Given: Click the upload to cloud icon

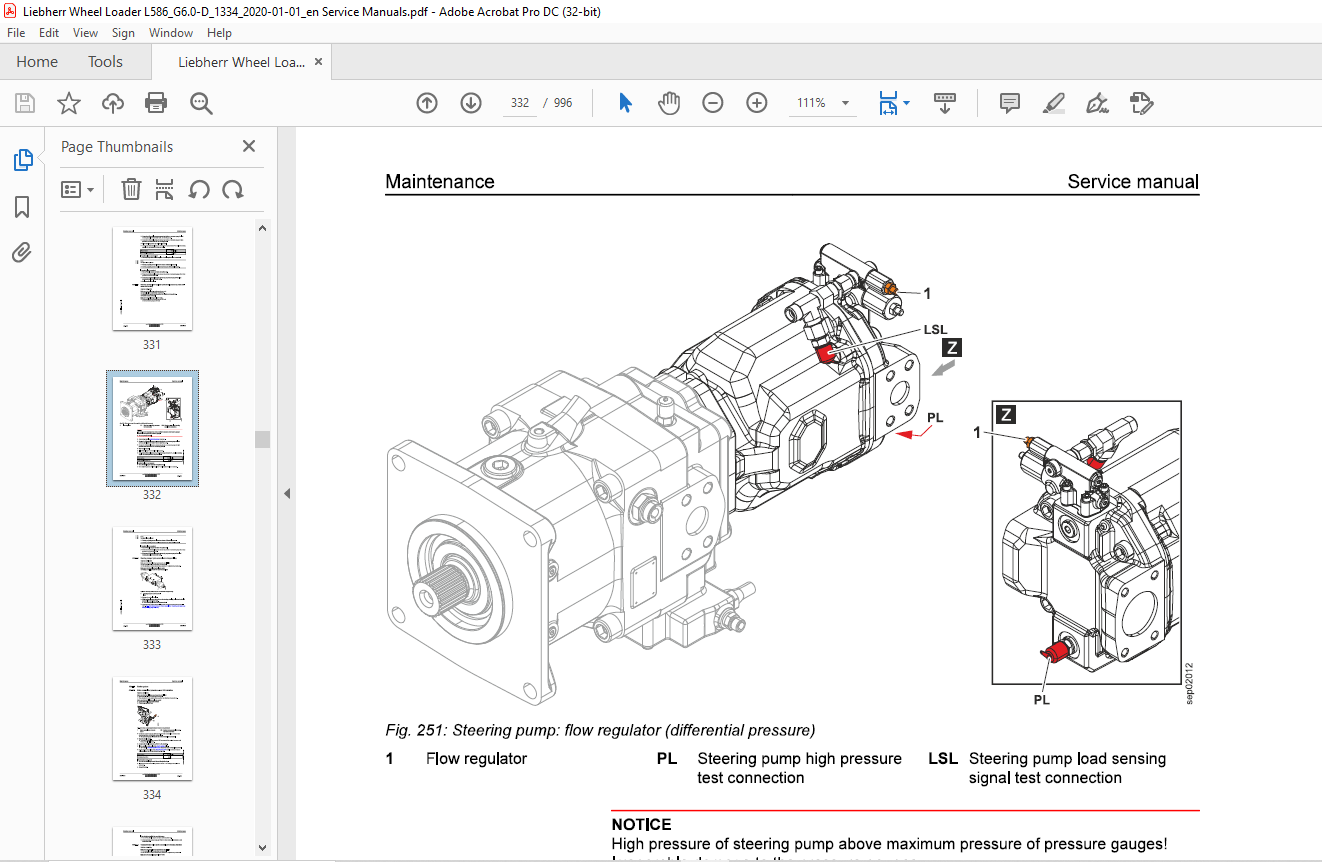Looking at the screenshot, I should pos(113,103).
